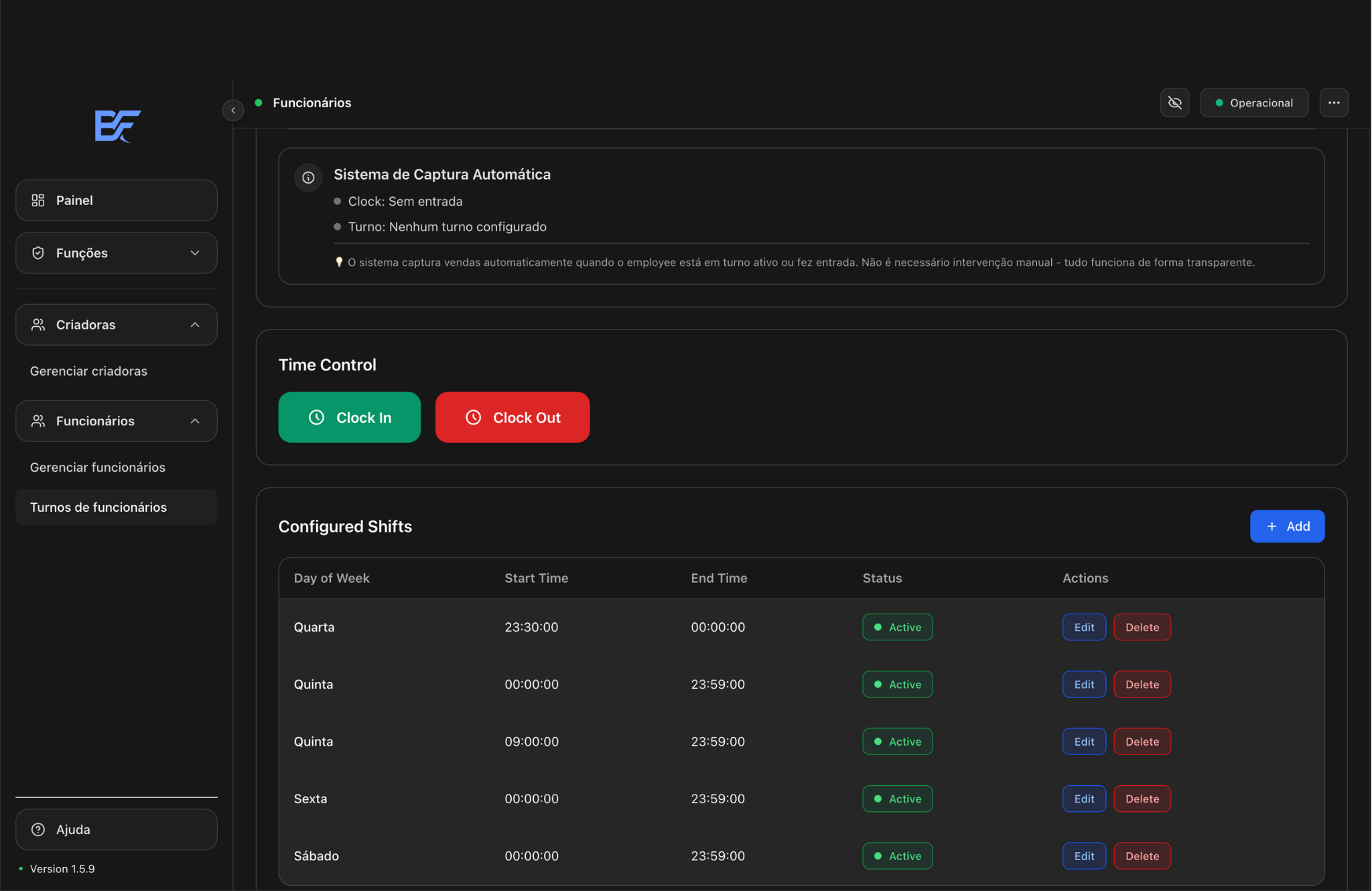Open the three-dots more options menu
Screen dimensions: 1372x891
(x=1333, y=102)
